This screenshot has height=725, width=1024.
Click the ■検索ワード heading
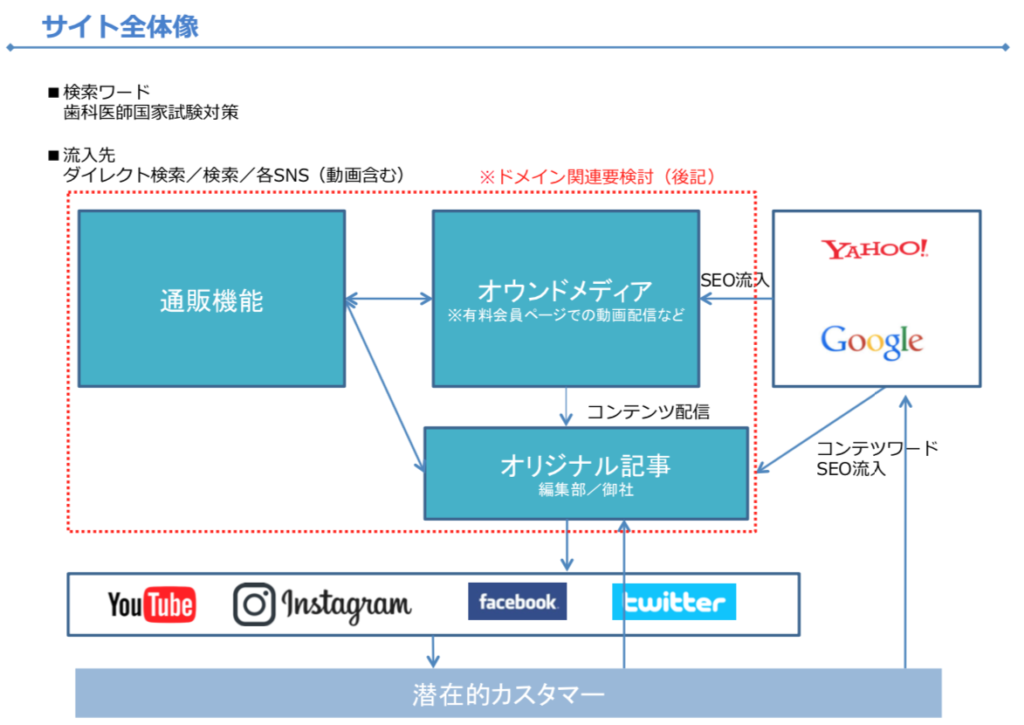point(99,91)
